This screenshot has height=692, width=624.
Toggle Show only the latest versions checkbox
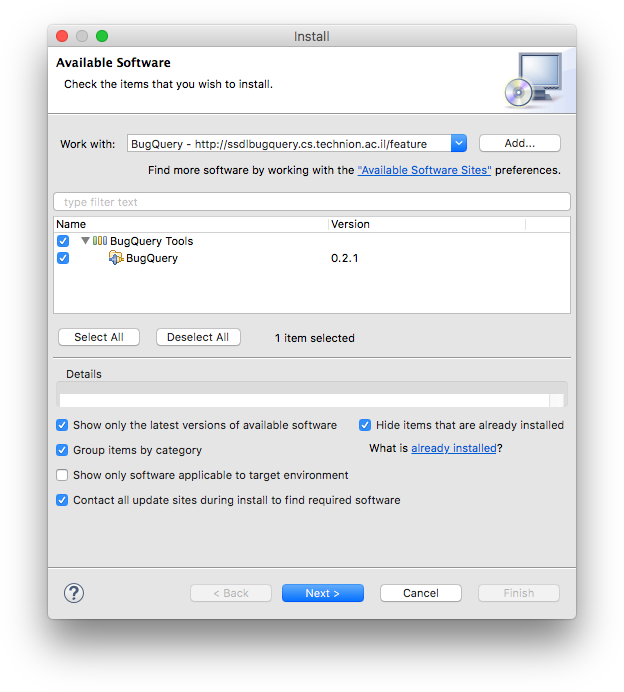pyautogui.click(x=62, y=425)
